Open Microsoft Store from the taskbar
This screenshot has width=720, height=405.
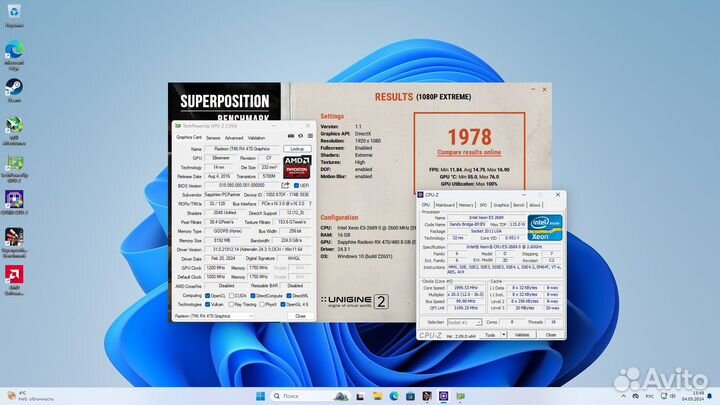point(410,396)
